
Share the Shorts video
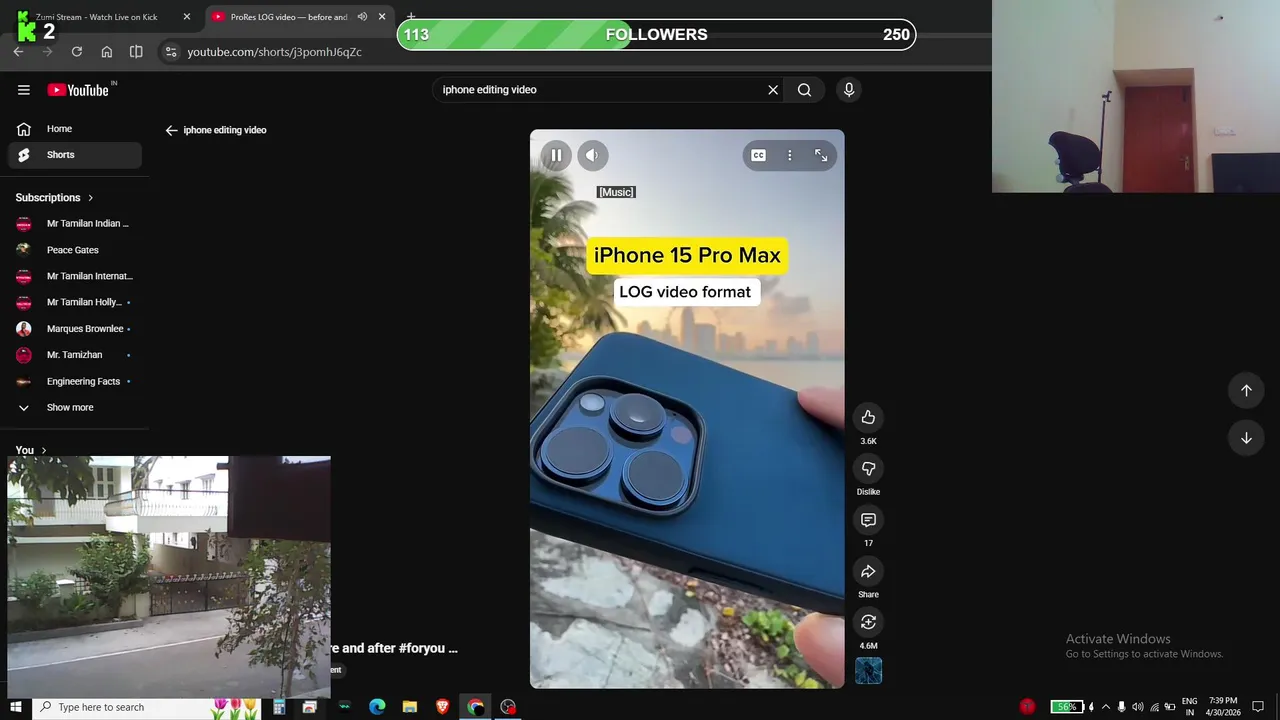[x=868, y=571]
